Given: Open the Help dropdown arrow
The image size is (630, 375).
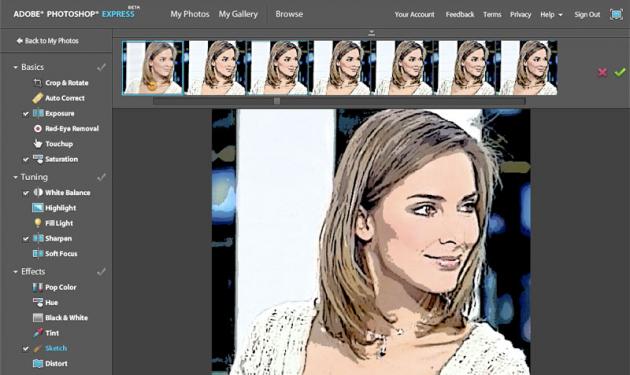Looking at the screenshot, I should tap(560, 15).
